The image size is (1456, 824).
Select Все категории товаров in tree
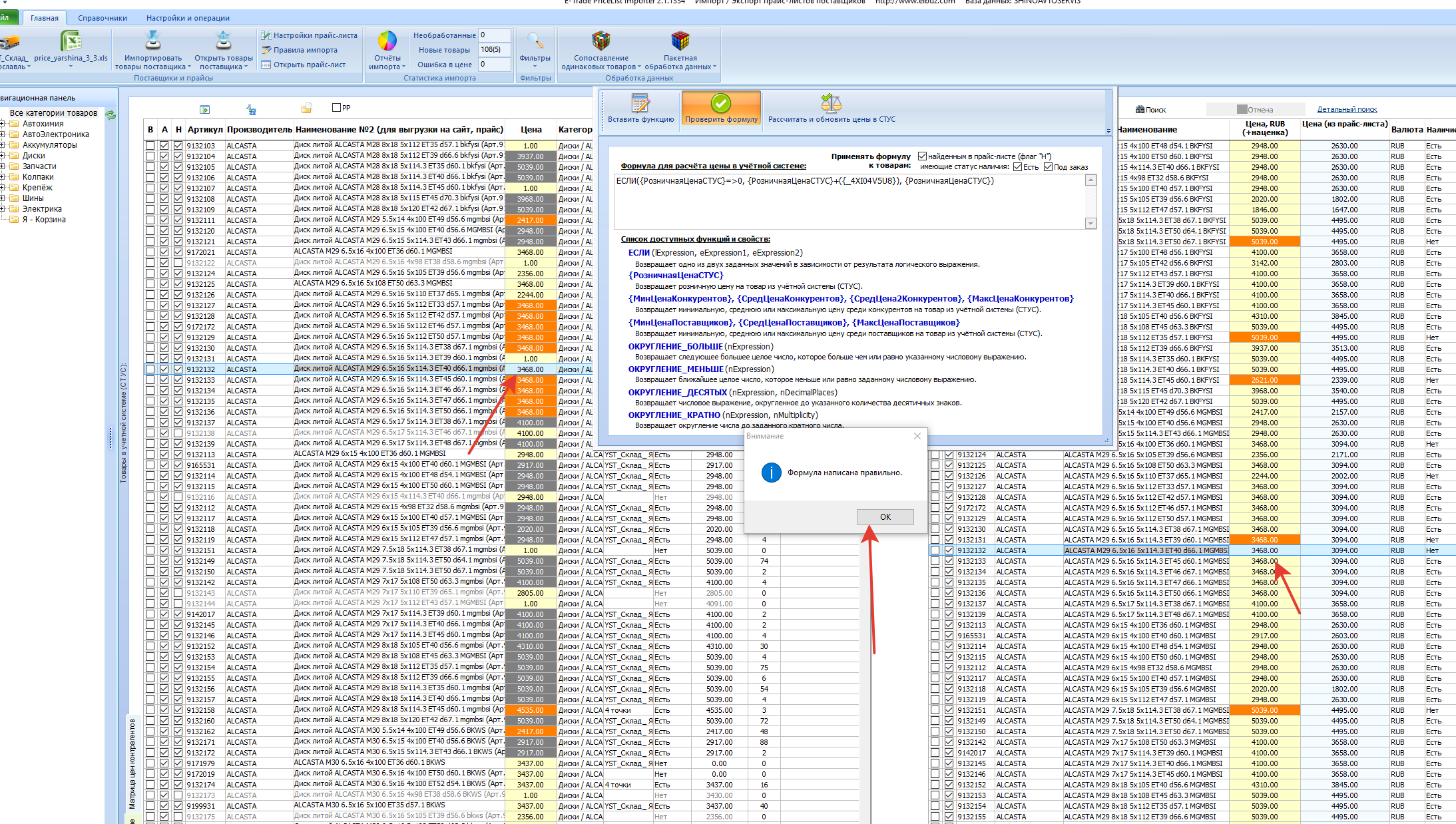coord(53,113)
